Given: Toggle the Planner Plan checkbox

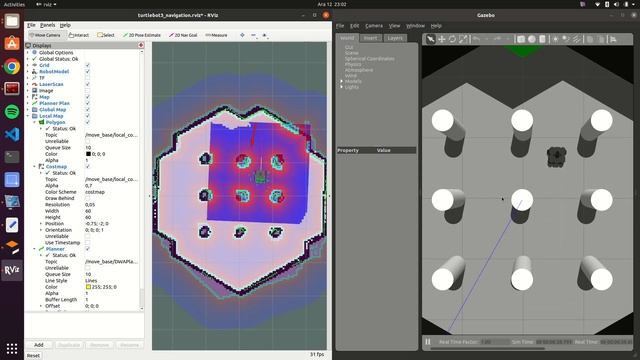Looking at the screenshot, I should click(x=87, y=103).
